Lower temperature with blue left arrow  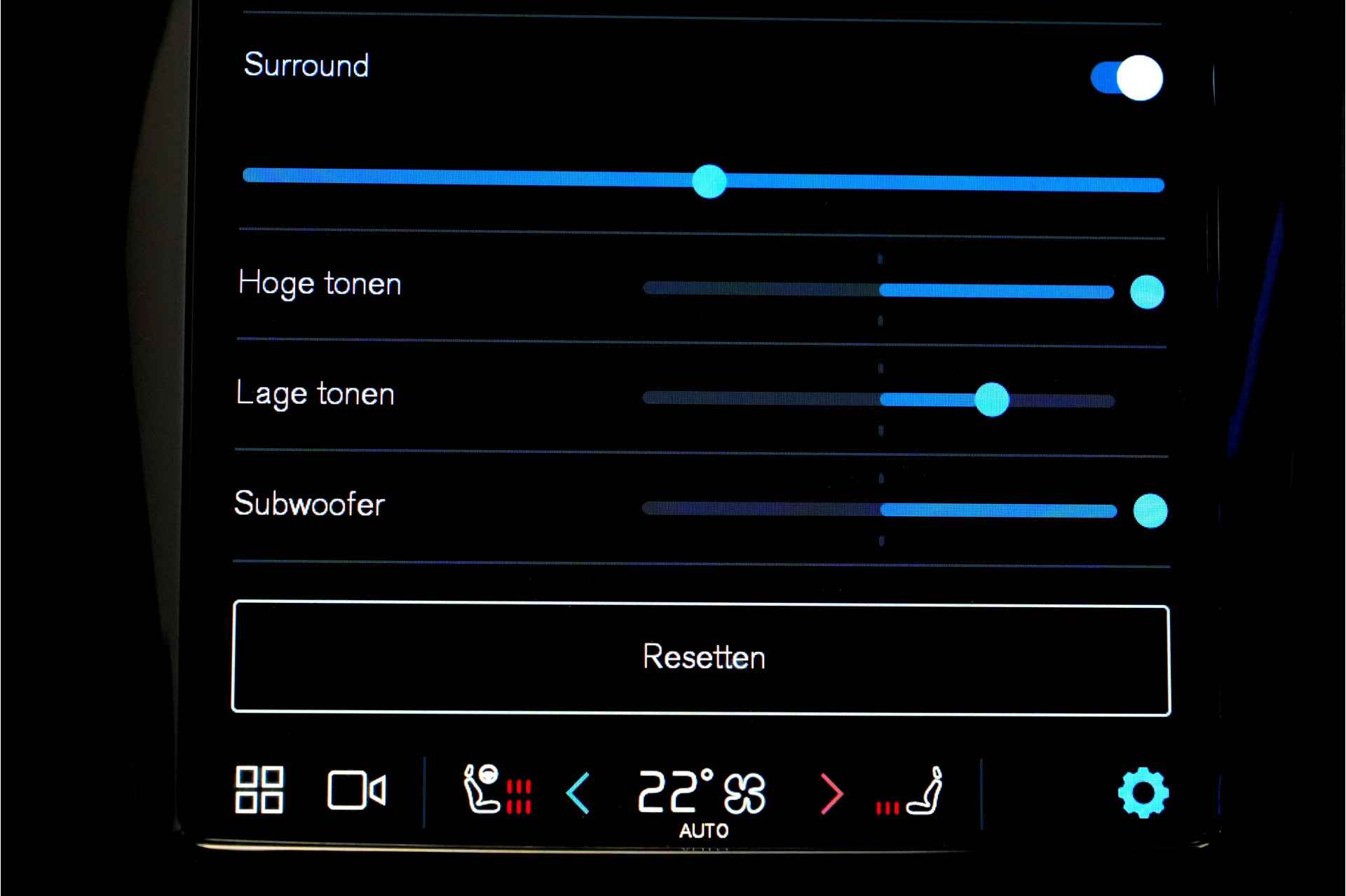click(578, 793)
